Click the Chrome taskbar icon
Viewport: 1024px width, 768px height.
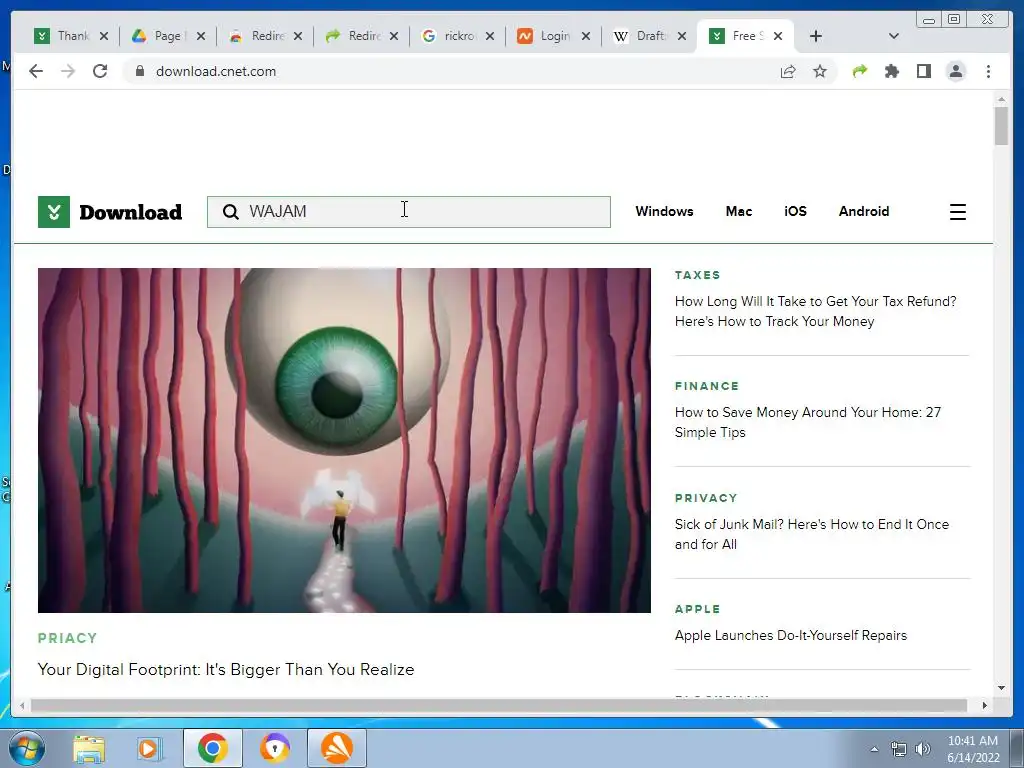[212, 748]
